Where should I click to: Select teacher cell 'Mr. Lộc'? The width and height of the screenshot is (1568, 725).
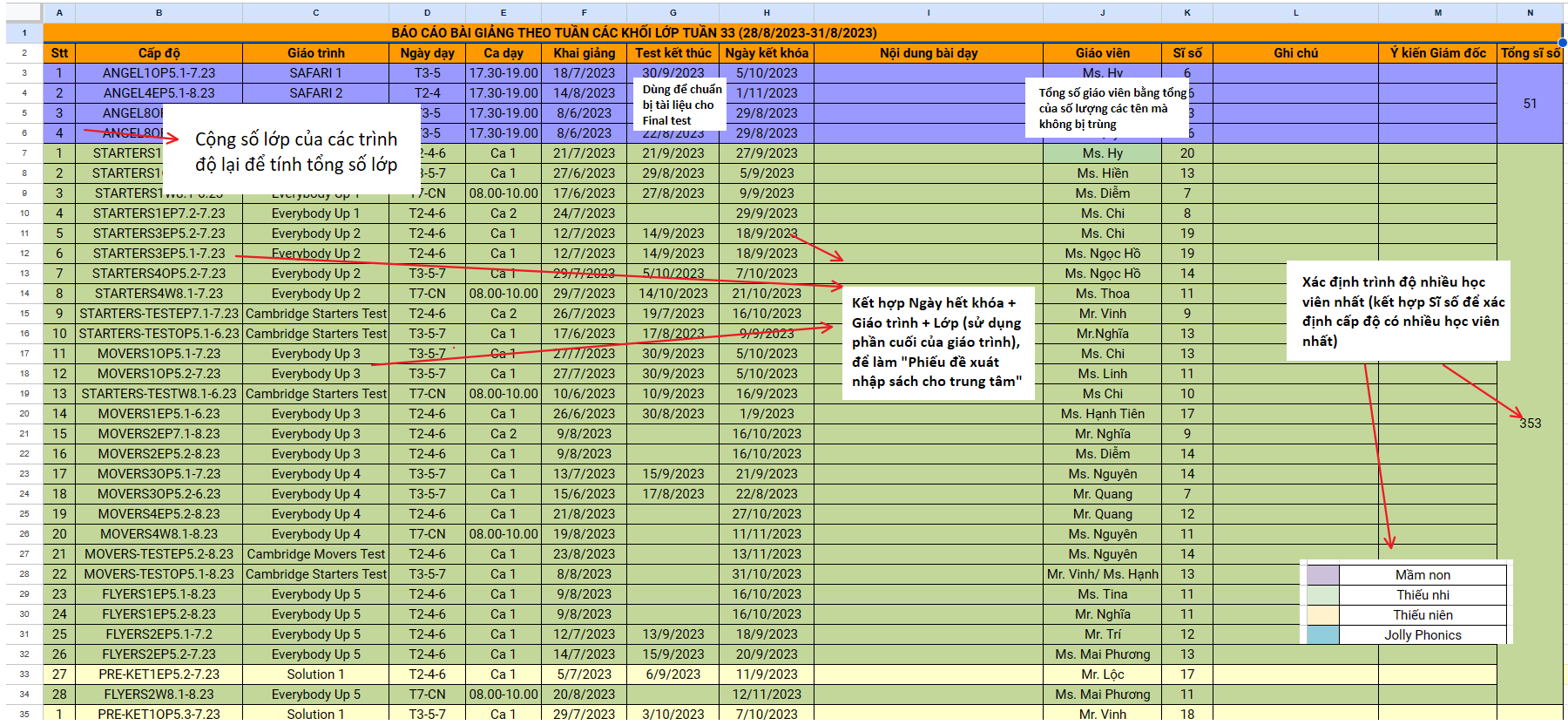tap(1102, 674)
